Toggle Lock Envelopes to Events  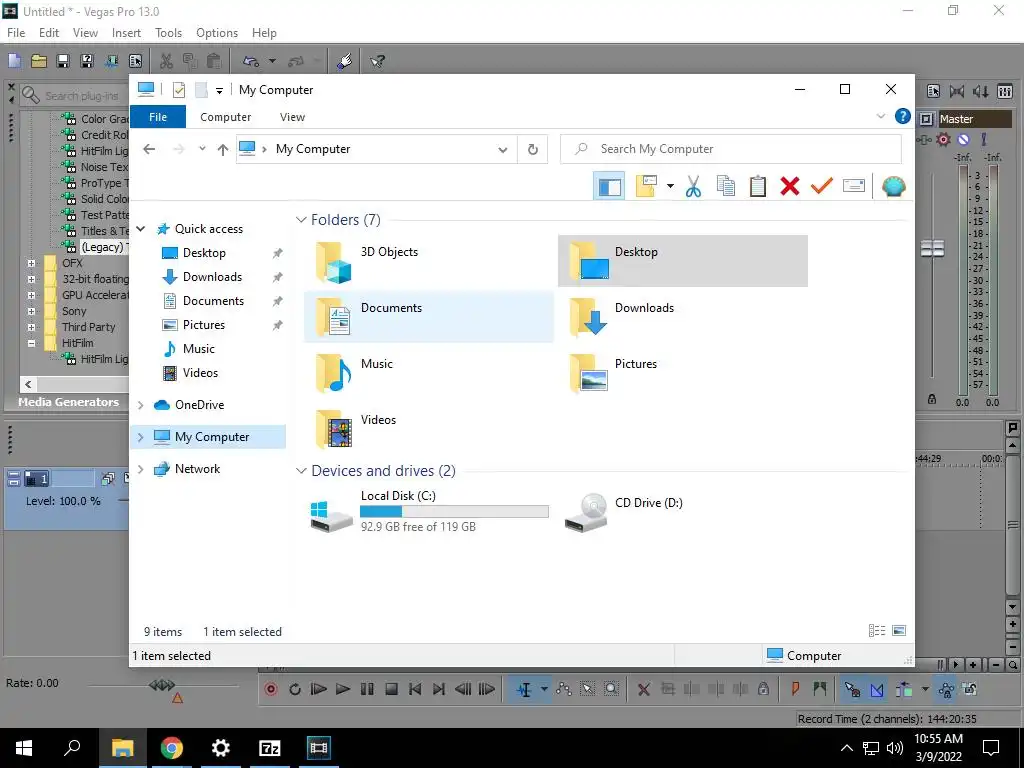[x=946, y=689]
